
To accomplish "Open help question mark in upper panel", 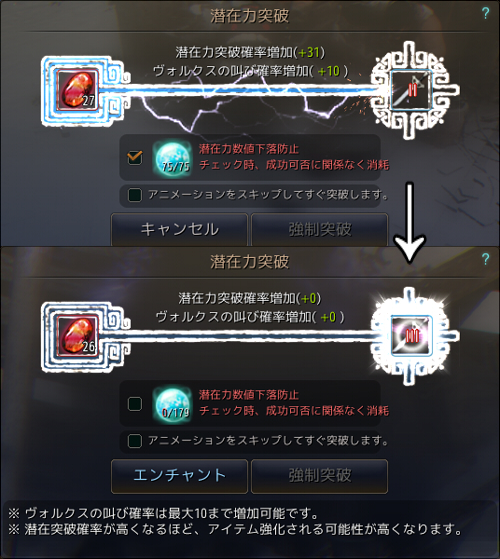I will tap(485, 14).
